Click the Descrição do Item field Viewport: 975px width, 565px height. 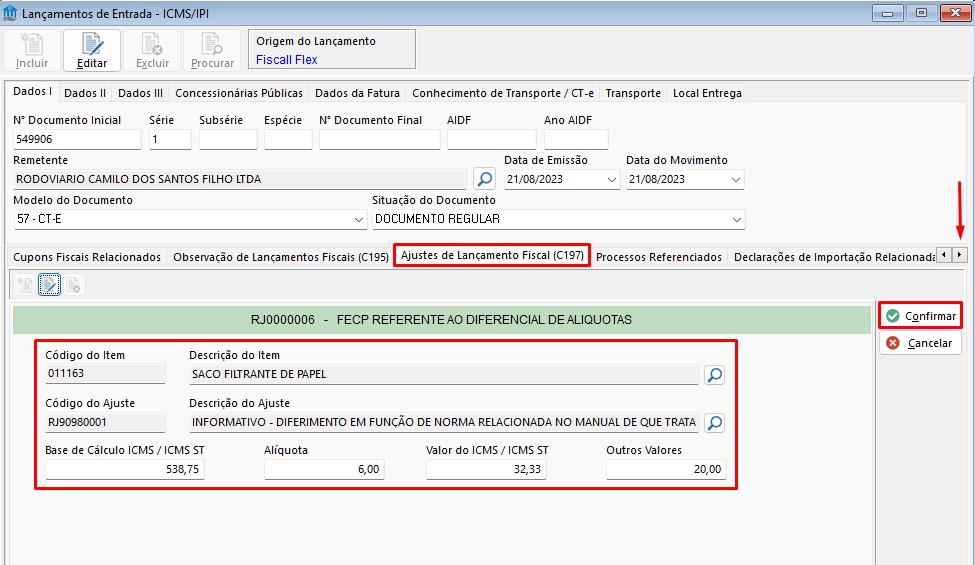(x=443, y=374)
